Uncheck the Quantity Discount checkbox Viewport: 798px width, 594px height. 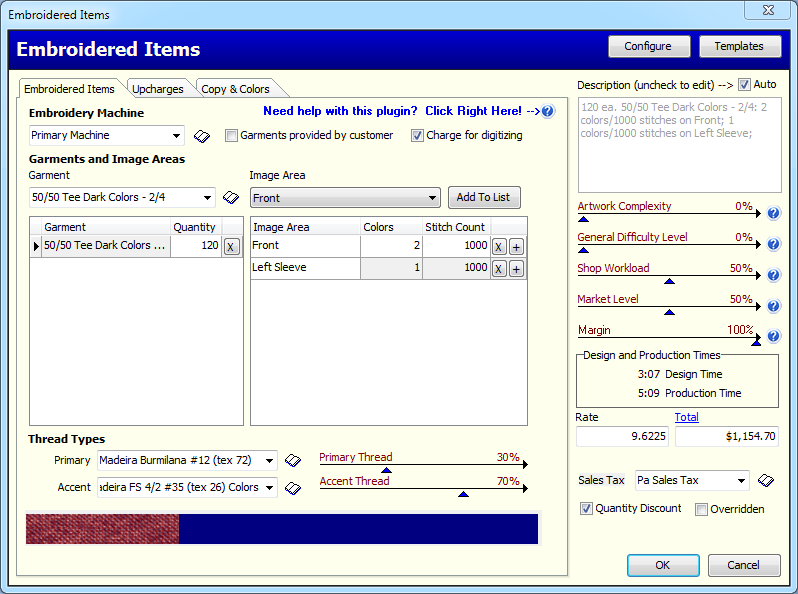(587, 509)
